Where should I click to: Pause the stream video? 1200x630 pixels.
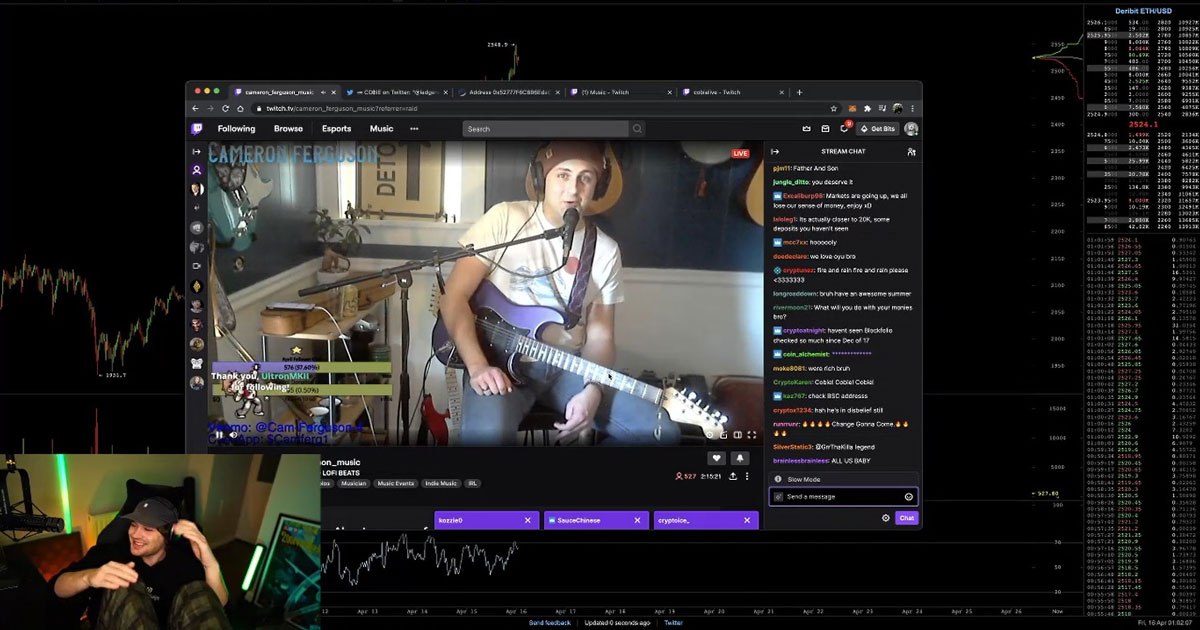coord(219,434)
